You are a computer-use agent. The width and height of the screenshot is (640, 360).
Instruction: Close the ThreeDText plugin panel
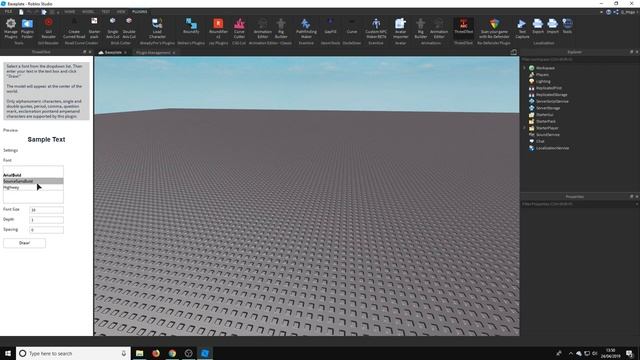click(x=90, y=52)
